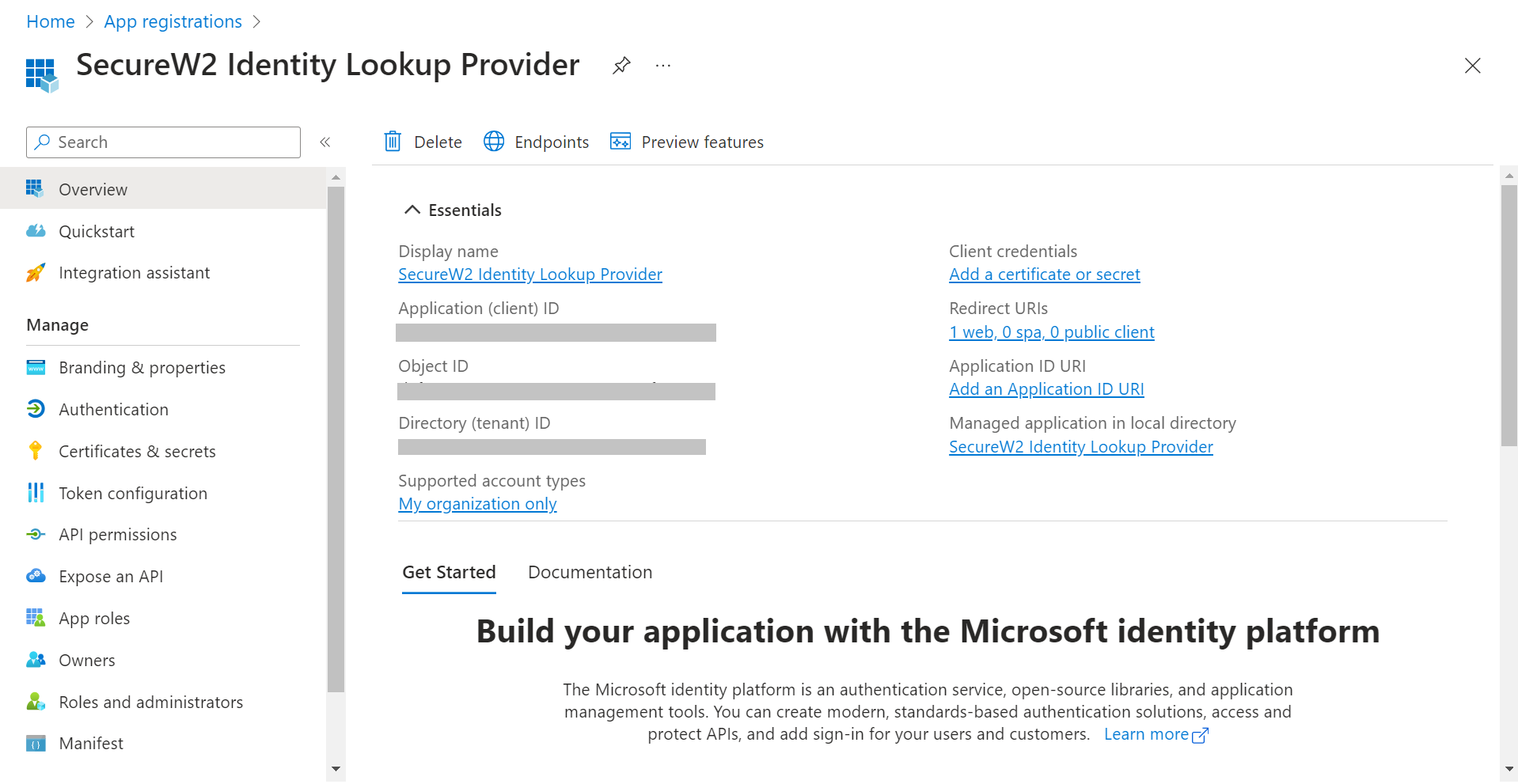
Task: Open Certificates & secrets key icon
Action: 36,451
